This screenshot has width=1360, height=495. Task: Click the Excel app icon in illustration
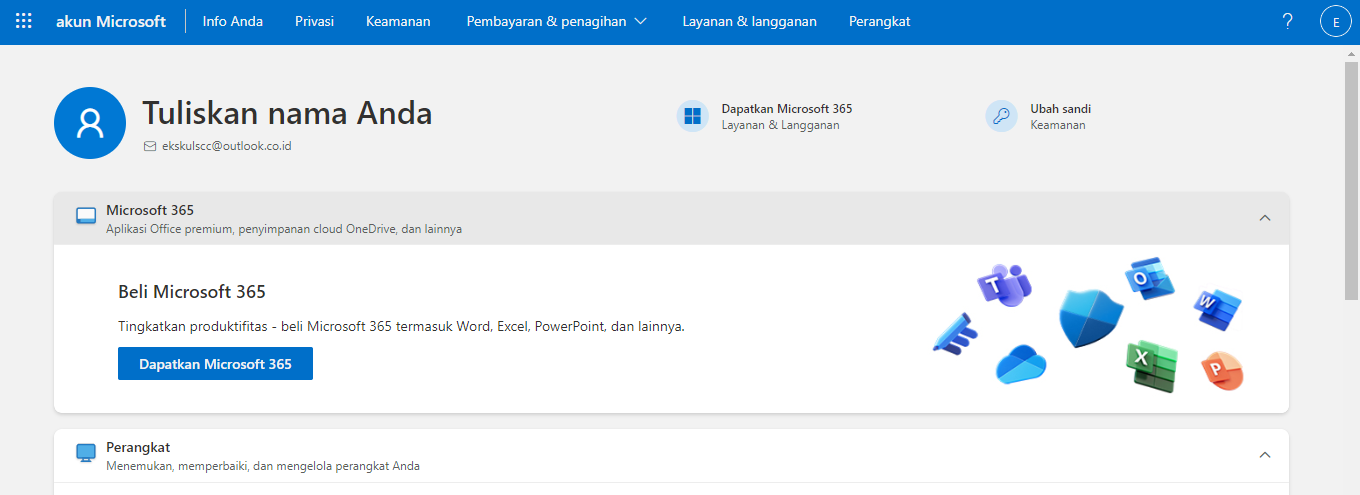point(1151,365)
